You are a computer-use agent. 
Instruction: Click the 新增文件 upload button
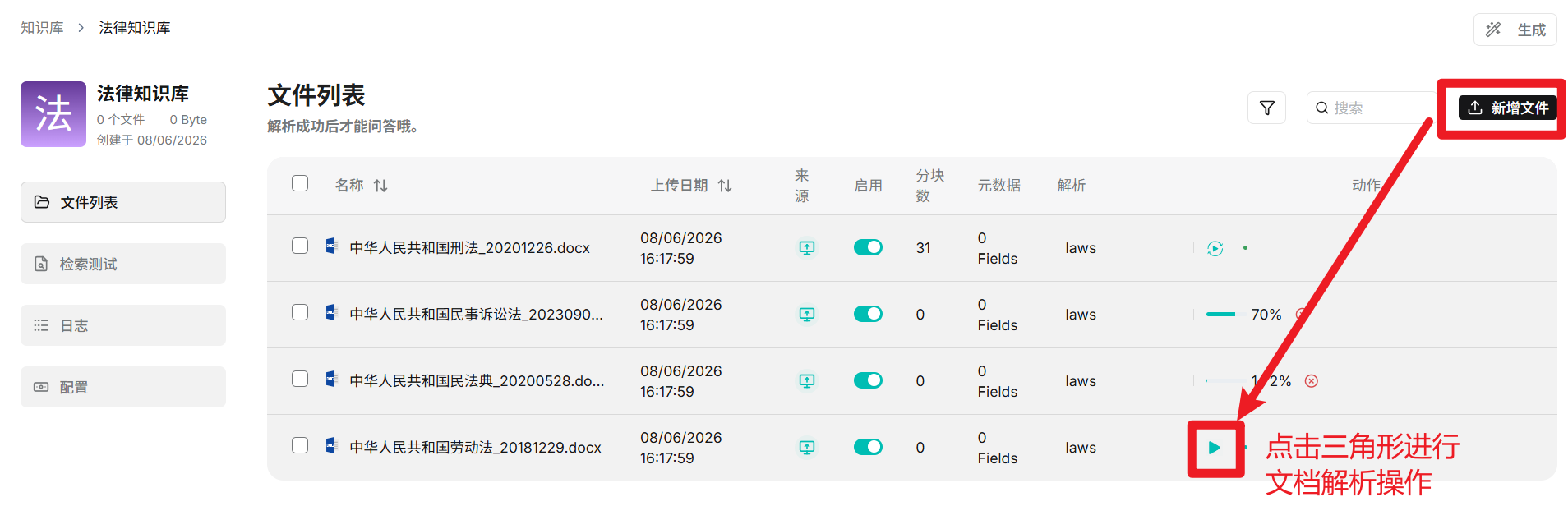point(1507,108)
